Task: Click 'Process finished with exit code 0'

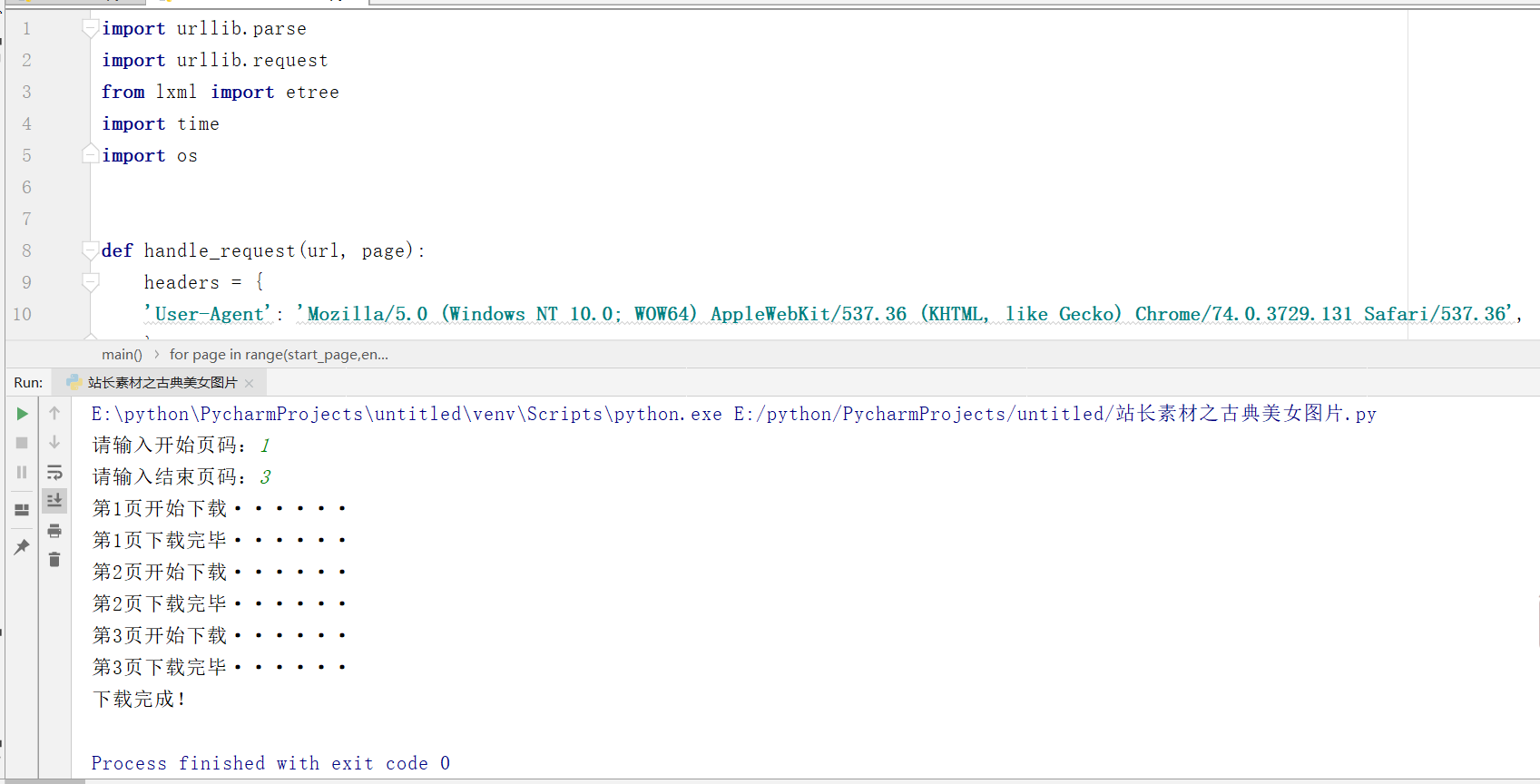Action: 270,764
